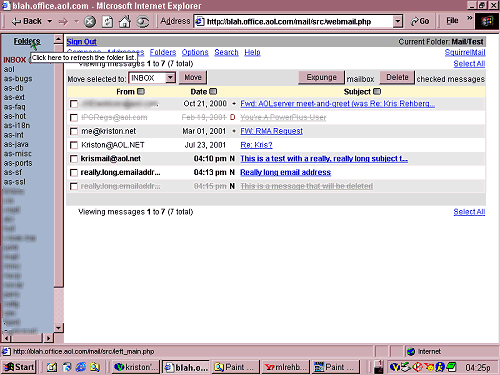Click the Stop icon in browser toolbar
Screen dimensions: 500x375
[89, 22]
